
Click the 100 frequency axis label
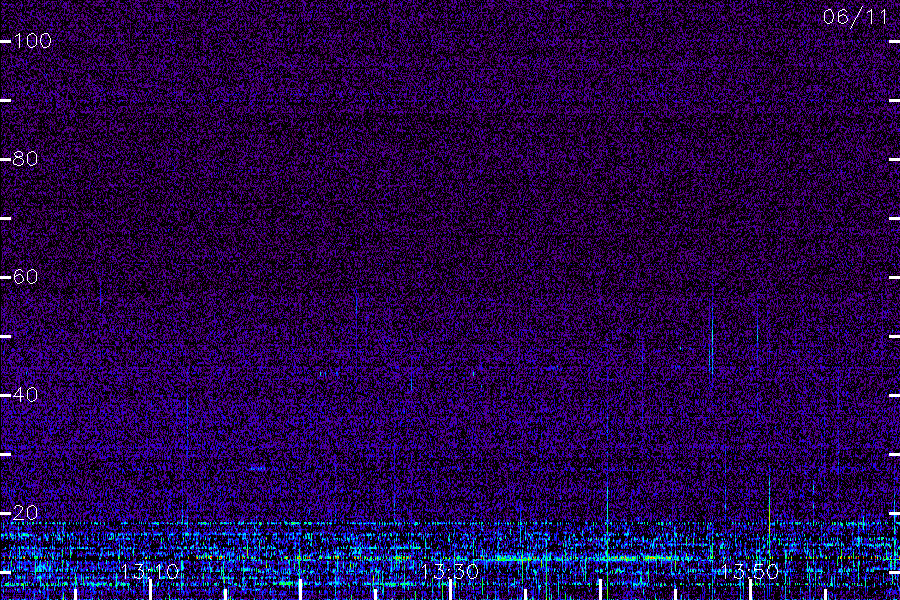[x=32, y=41]
